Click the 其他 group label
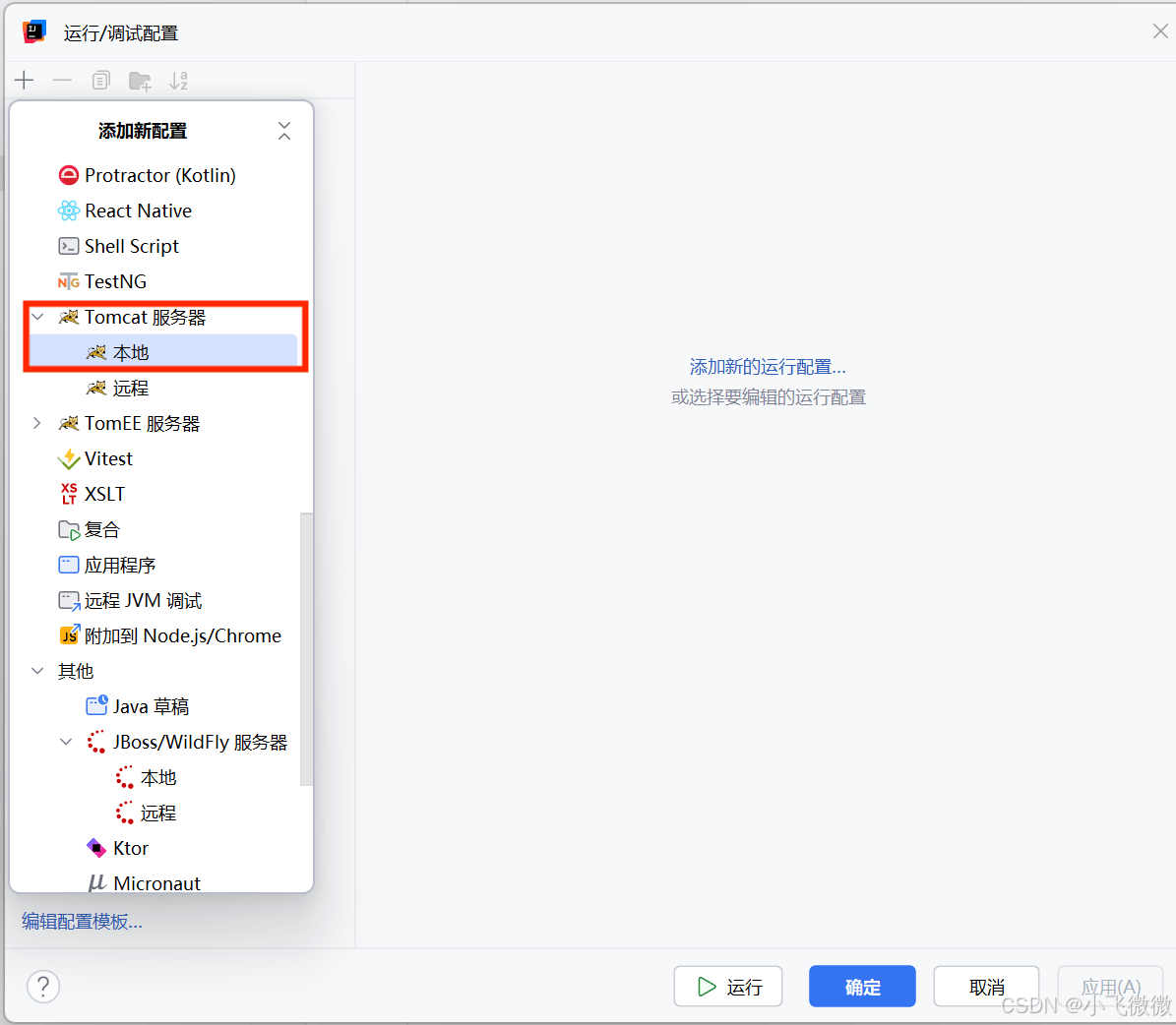 tap(76, 671)
